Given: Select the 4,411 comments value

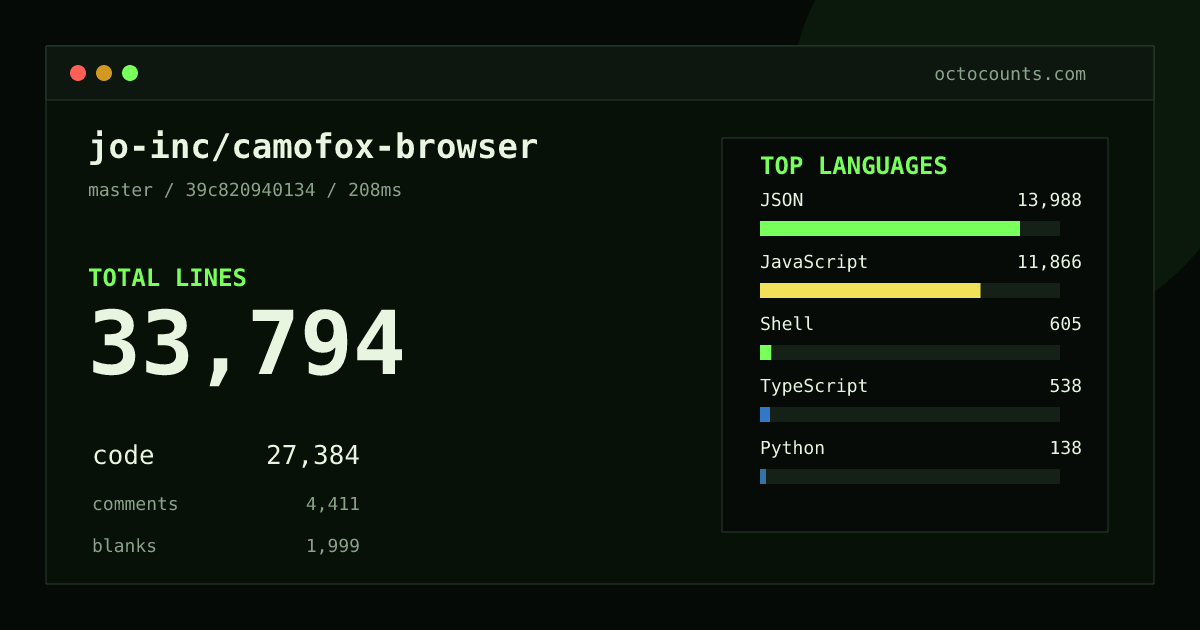Looking at the screenshot, I should click(333, 504).
